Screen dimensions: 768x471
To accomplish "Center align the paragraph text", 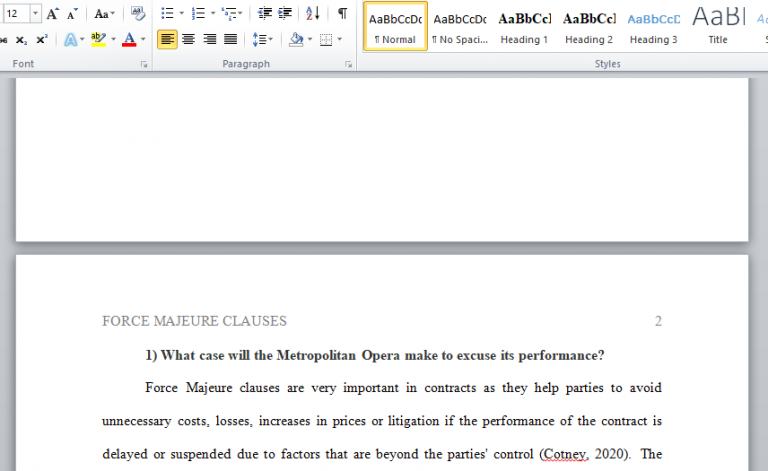I will (x=188, y=39).
